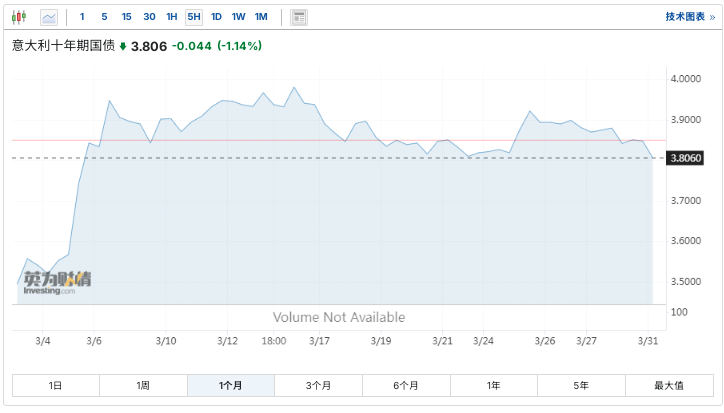Click the 3.8060 current price label
The image size is (724, 413).
pyautogui.click(x=685, y=158)
